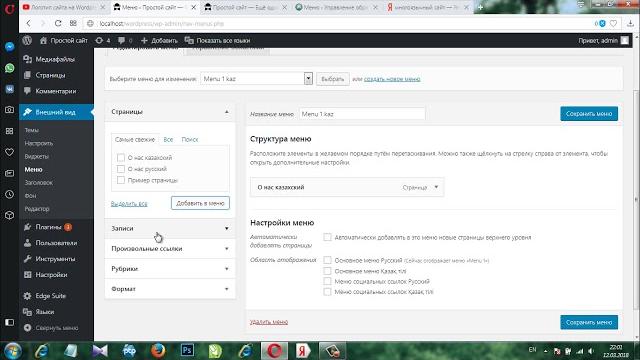The width and height of the screenshot is (640, 360).
Task: Open Visual Studio from taskbar
Action: point(100,351)
